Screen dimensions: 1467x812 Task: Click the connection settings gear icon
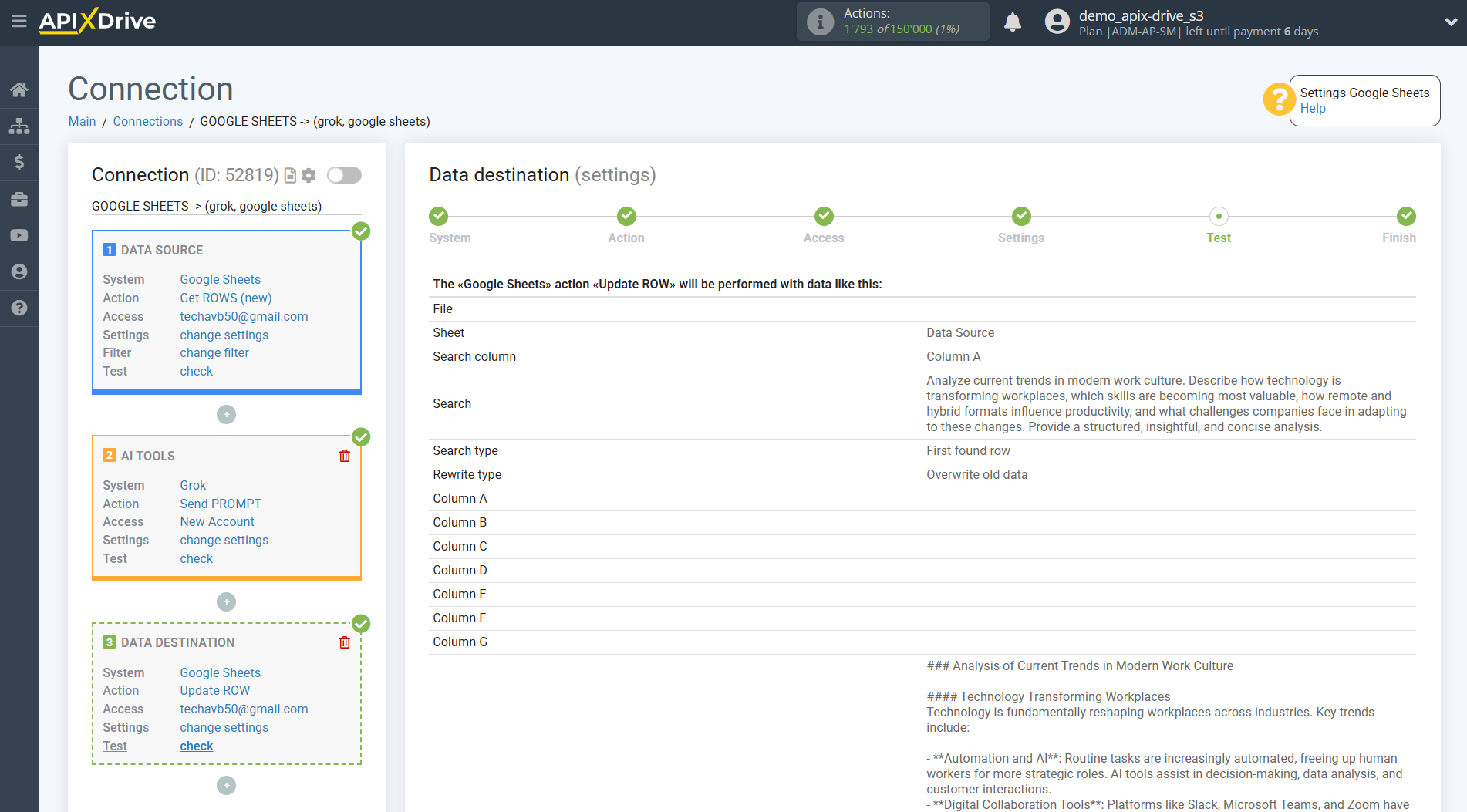[309, 176]
